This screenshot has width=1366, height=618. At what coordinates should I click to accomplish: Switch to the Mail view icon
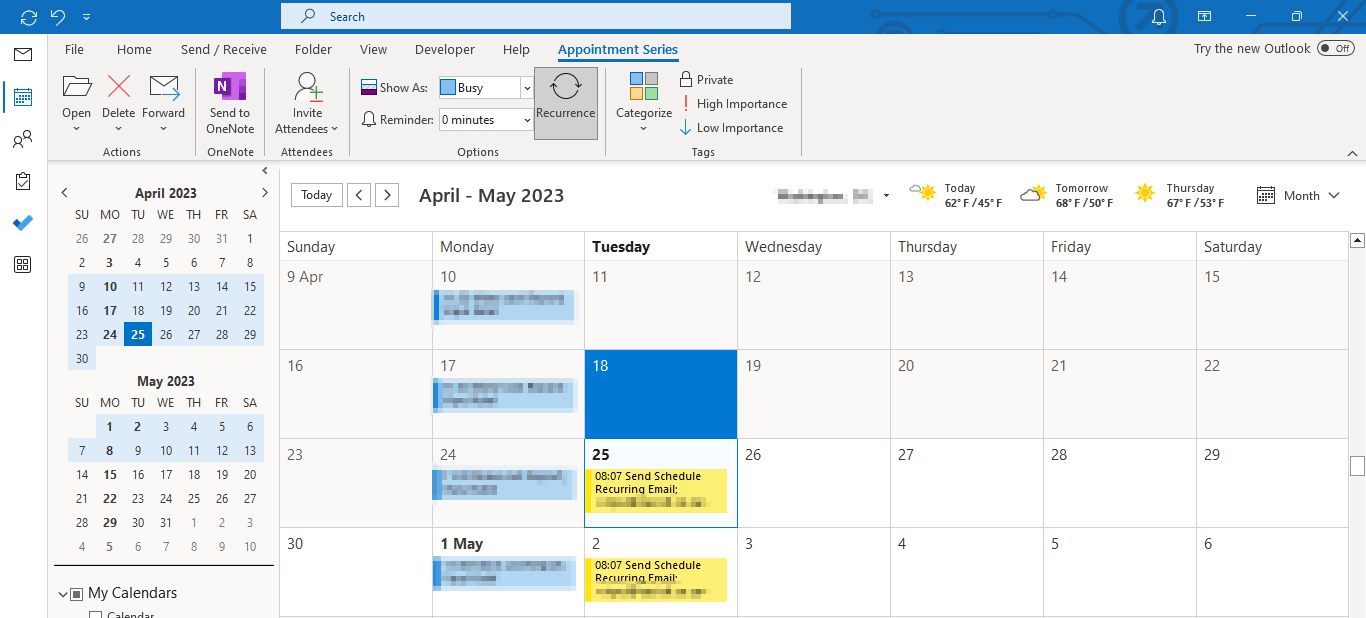pyautogui.click(x=22, y=54)
